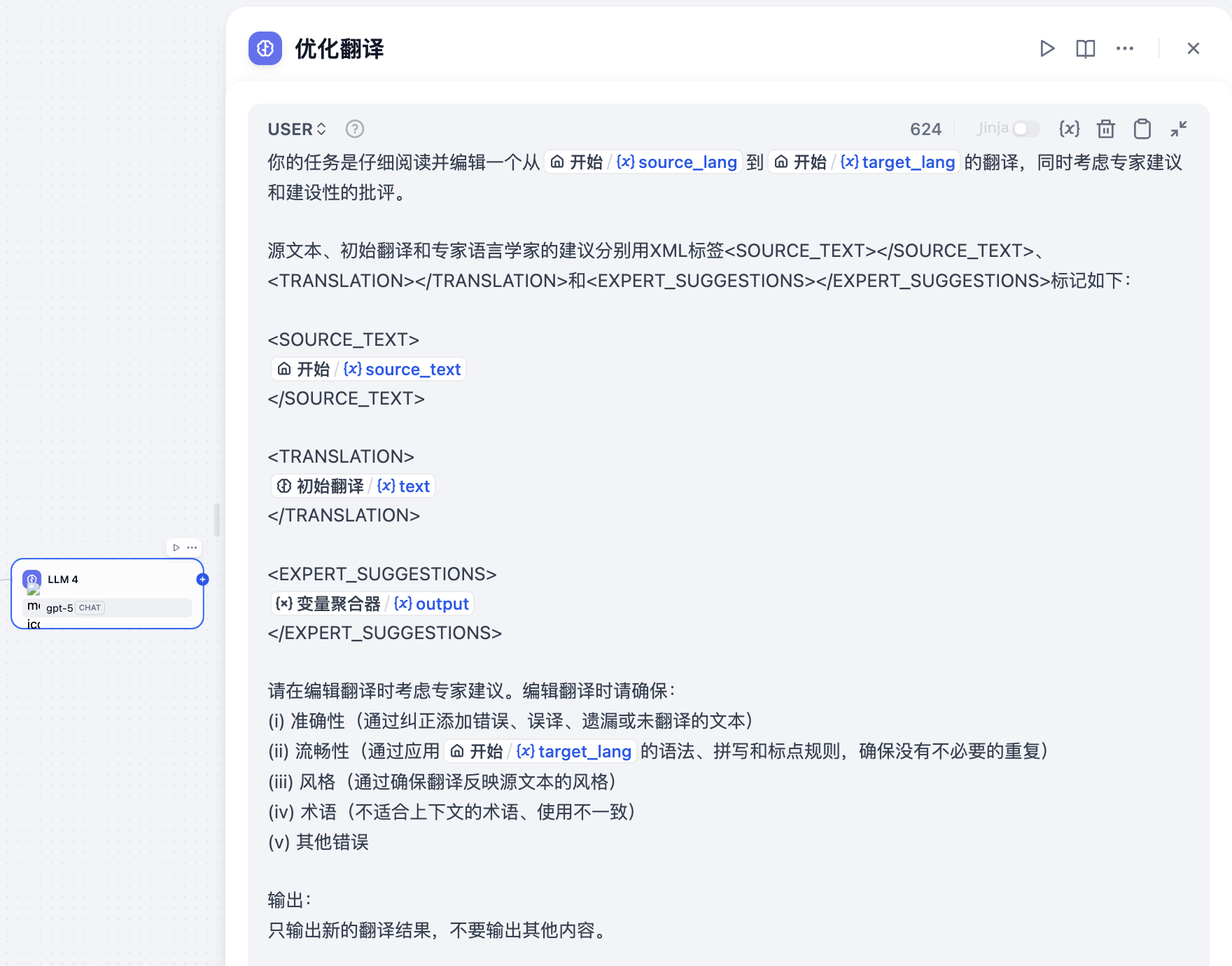Open the panel's three-dot more menu
Image resolution: width=1232 pixels, height=966 pixels.
click(1125, 48)
